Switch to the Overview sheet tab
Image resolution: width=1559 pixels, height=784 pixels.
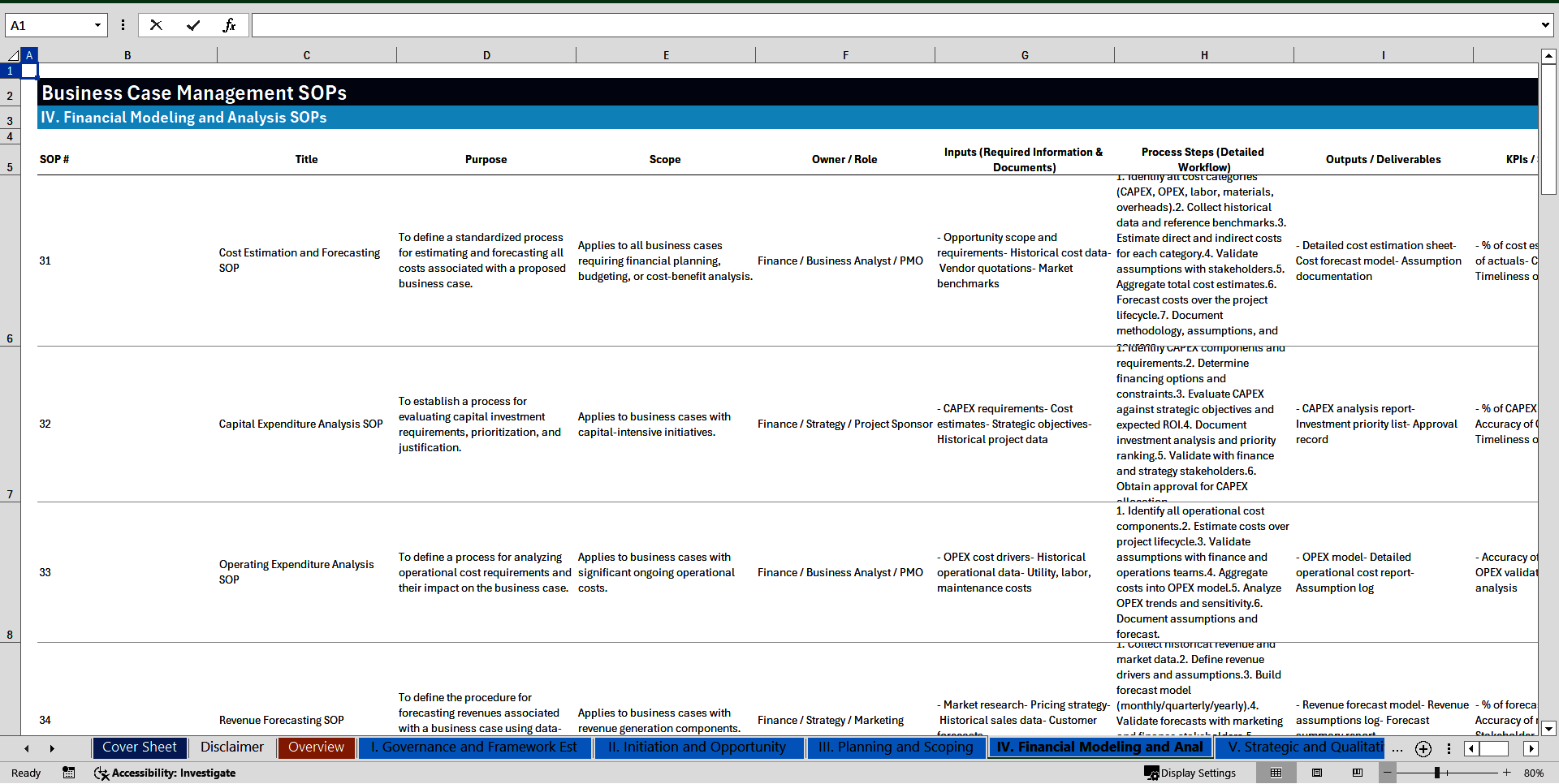pos(316,747)
